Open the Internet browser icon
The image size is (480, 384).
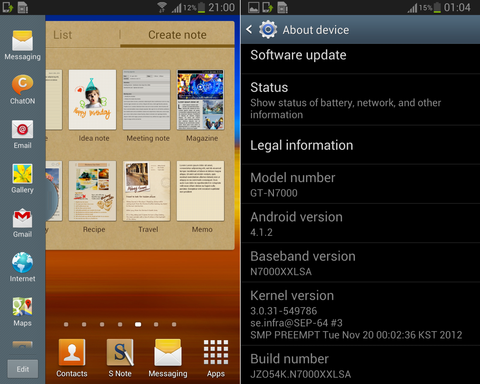point(22,267)
